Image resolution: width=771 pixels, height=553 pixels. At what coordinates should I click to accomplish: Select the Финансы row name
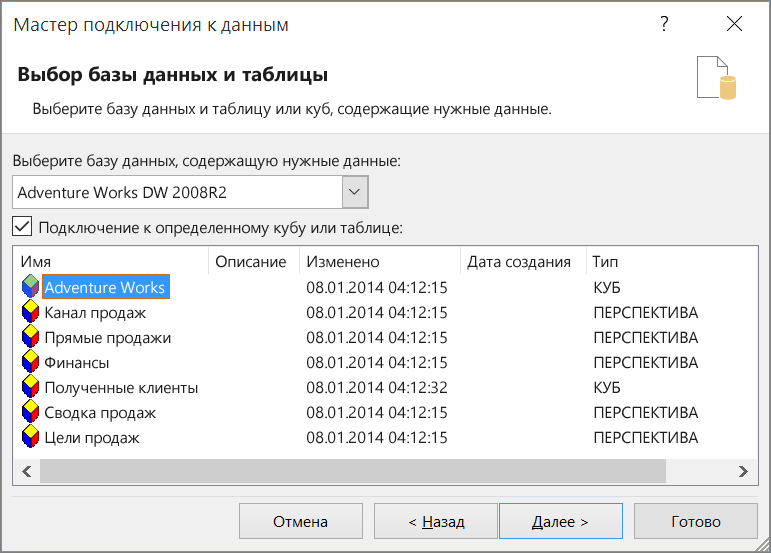click(77, 362)
